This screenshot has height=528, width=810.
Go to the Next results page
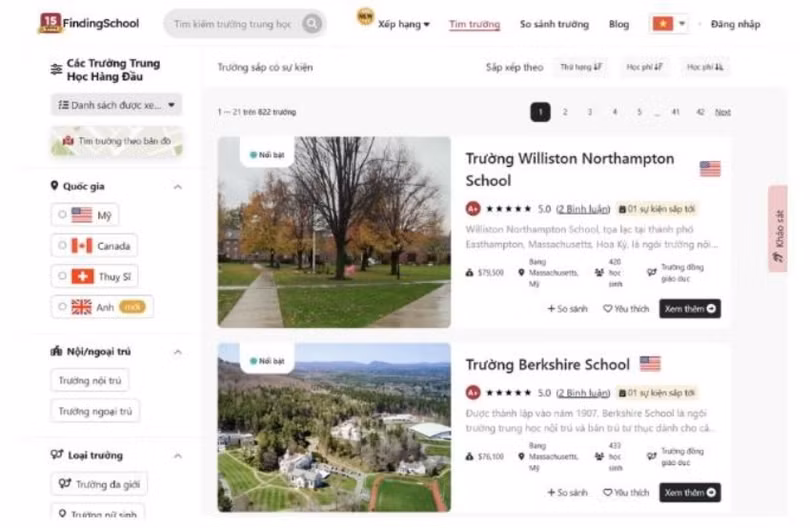(723, 112)
